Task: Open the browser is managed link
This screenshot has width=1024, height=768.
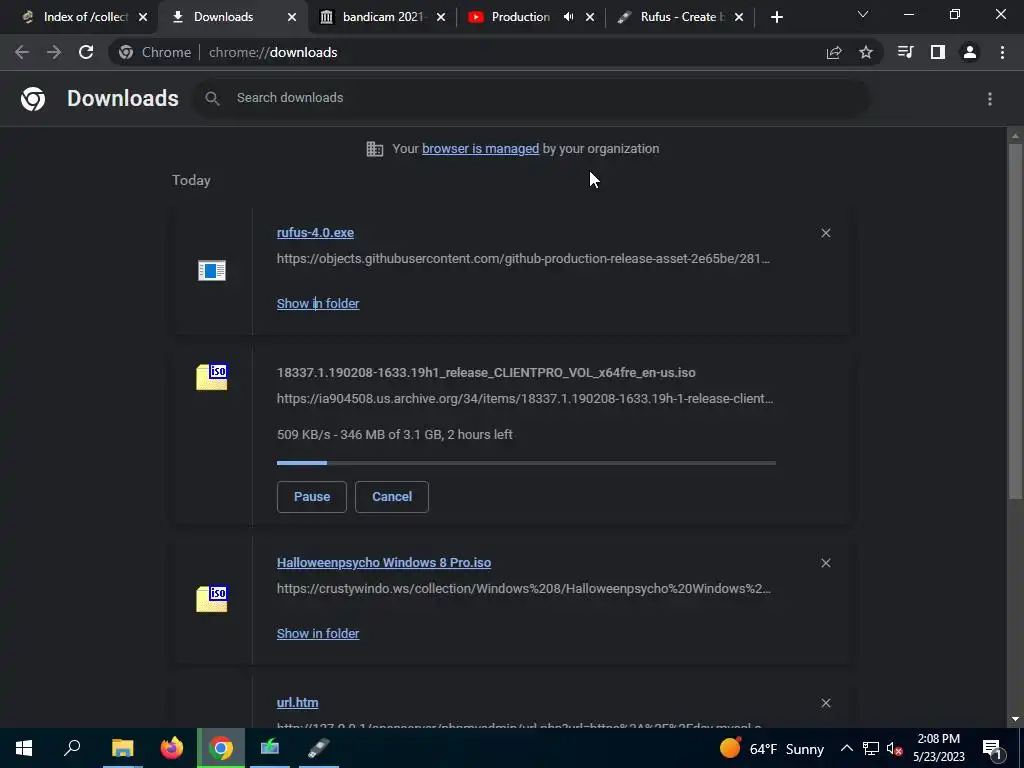Action: pos(480,148)
